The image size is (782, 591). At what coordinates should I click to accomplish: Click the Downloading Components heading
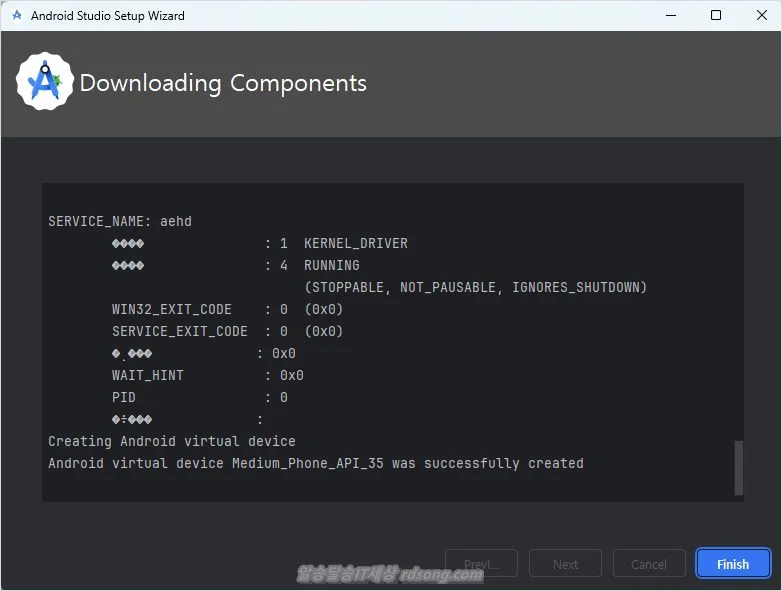(x=223, y=83)
